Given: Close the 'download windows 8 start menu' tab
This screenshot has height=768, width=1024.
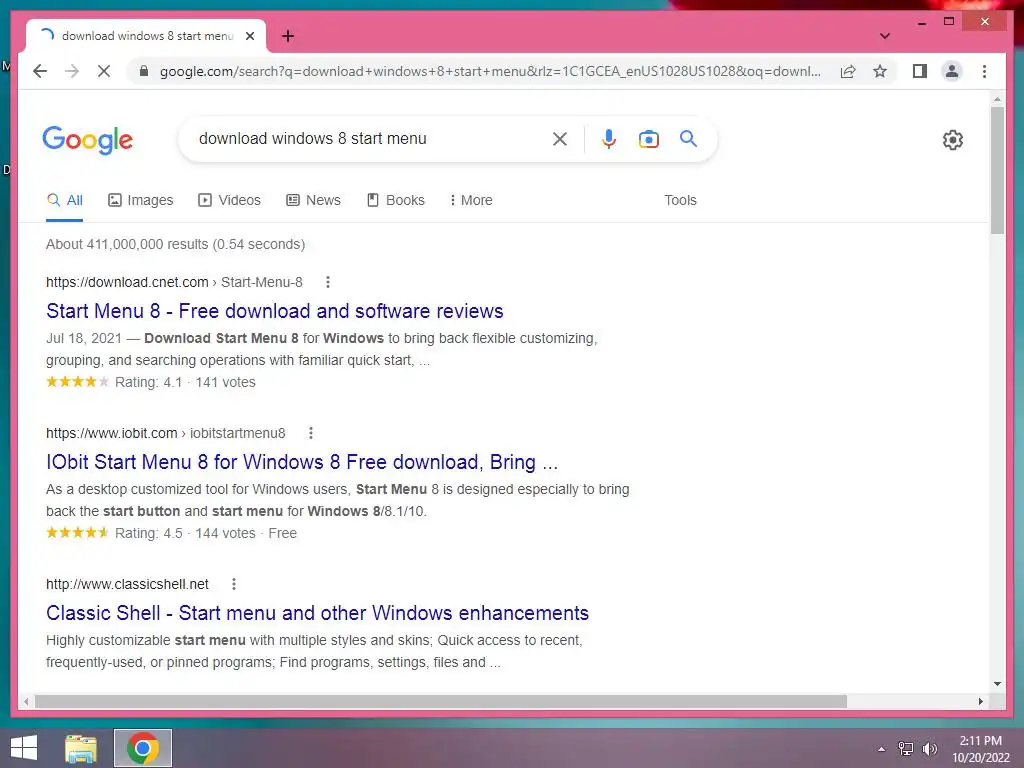Looking at the screenshot, I should click(249, 36).
